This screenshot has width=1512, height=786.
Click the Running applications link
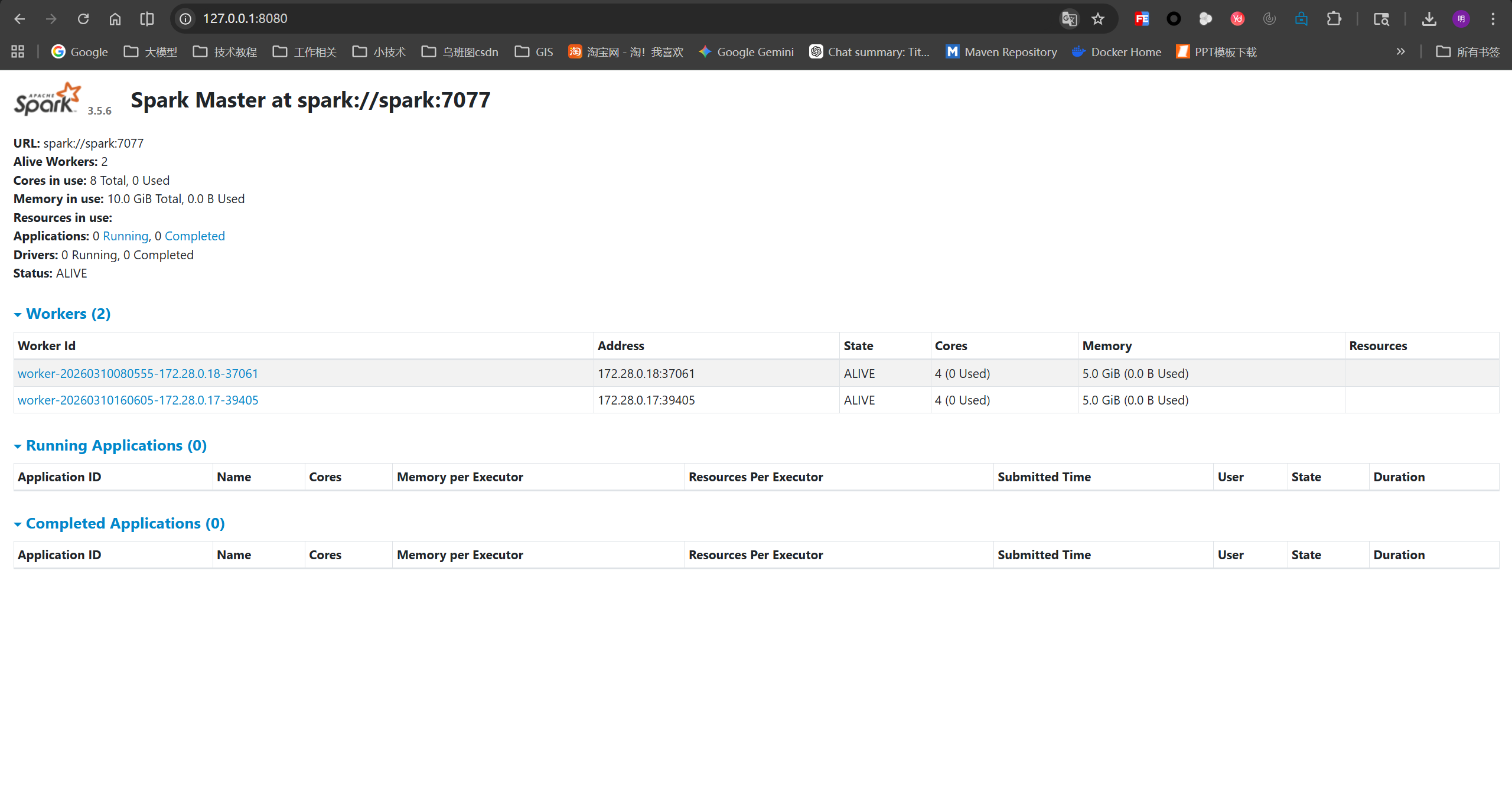[125, 236]
